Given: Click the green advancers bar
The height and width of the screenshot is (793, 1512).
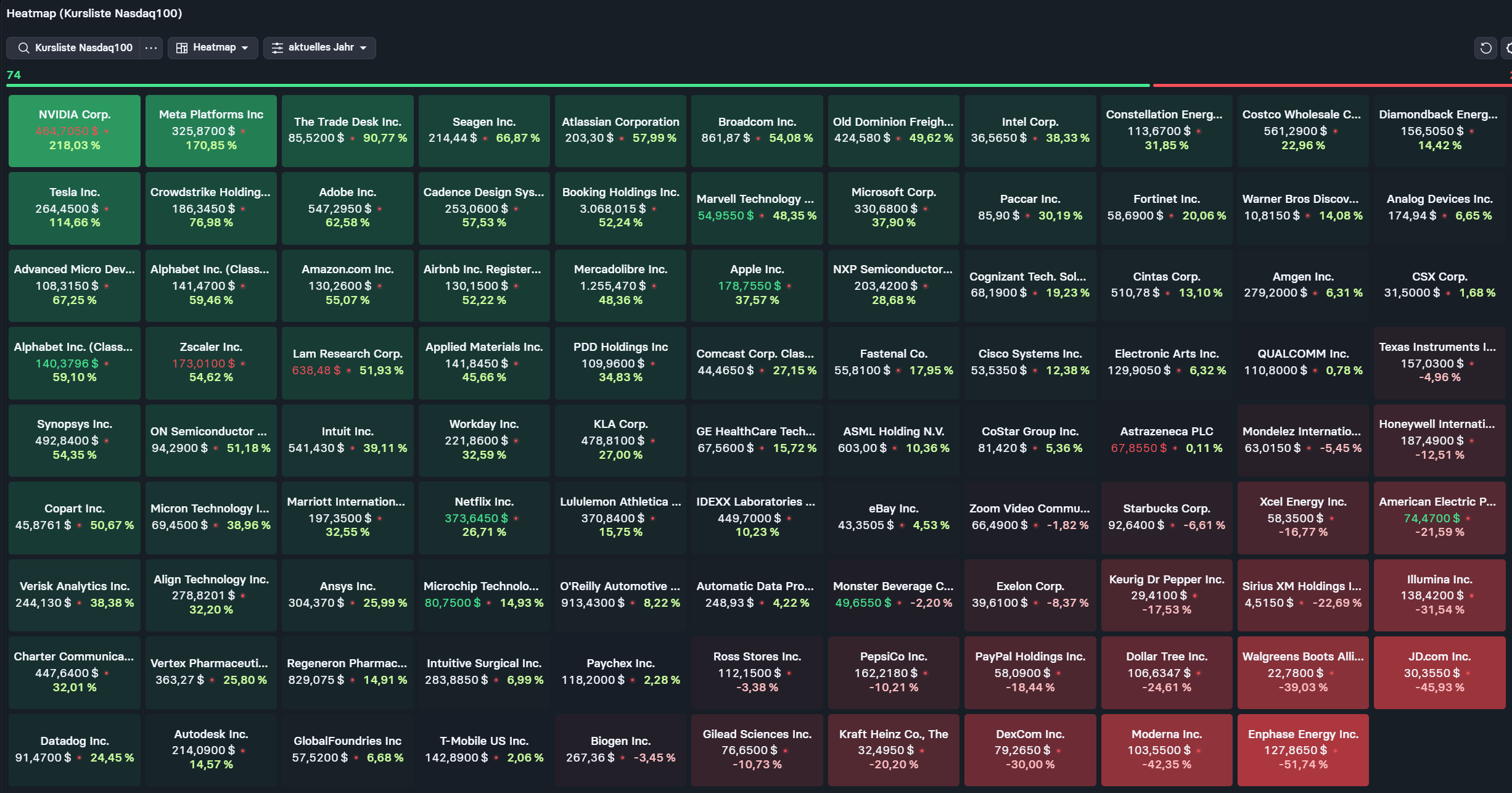Looking at the screenshot, I should pos(578,85).
